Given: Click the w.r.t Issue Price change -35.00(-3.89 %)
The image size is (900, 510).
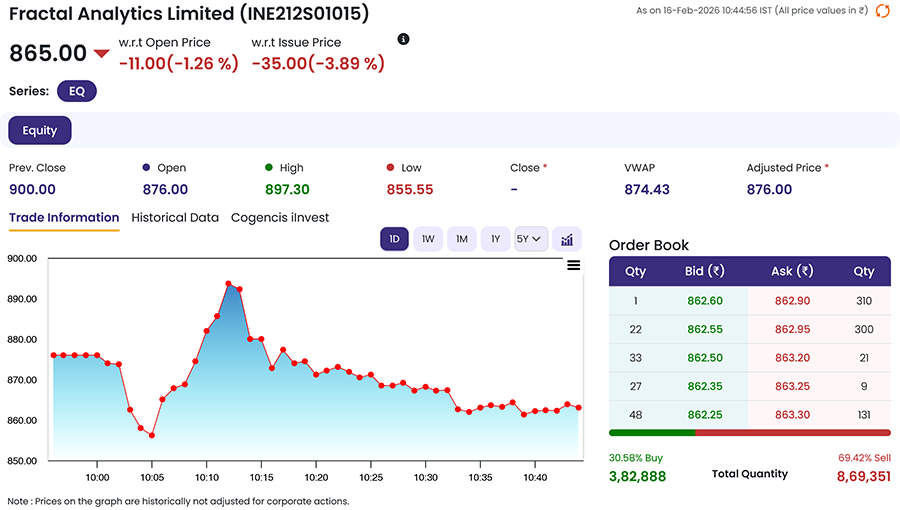Looking at the screenshot, I should (x=318, y=63).
